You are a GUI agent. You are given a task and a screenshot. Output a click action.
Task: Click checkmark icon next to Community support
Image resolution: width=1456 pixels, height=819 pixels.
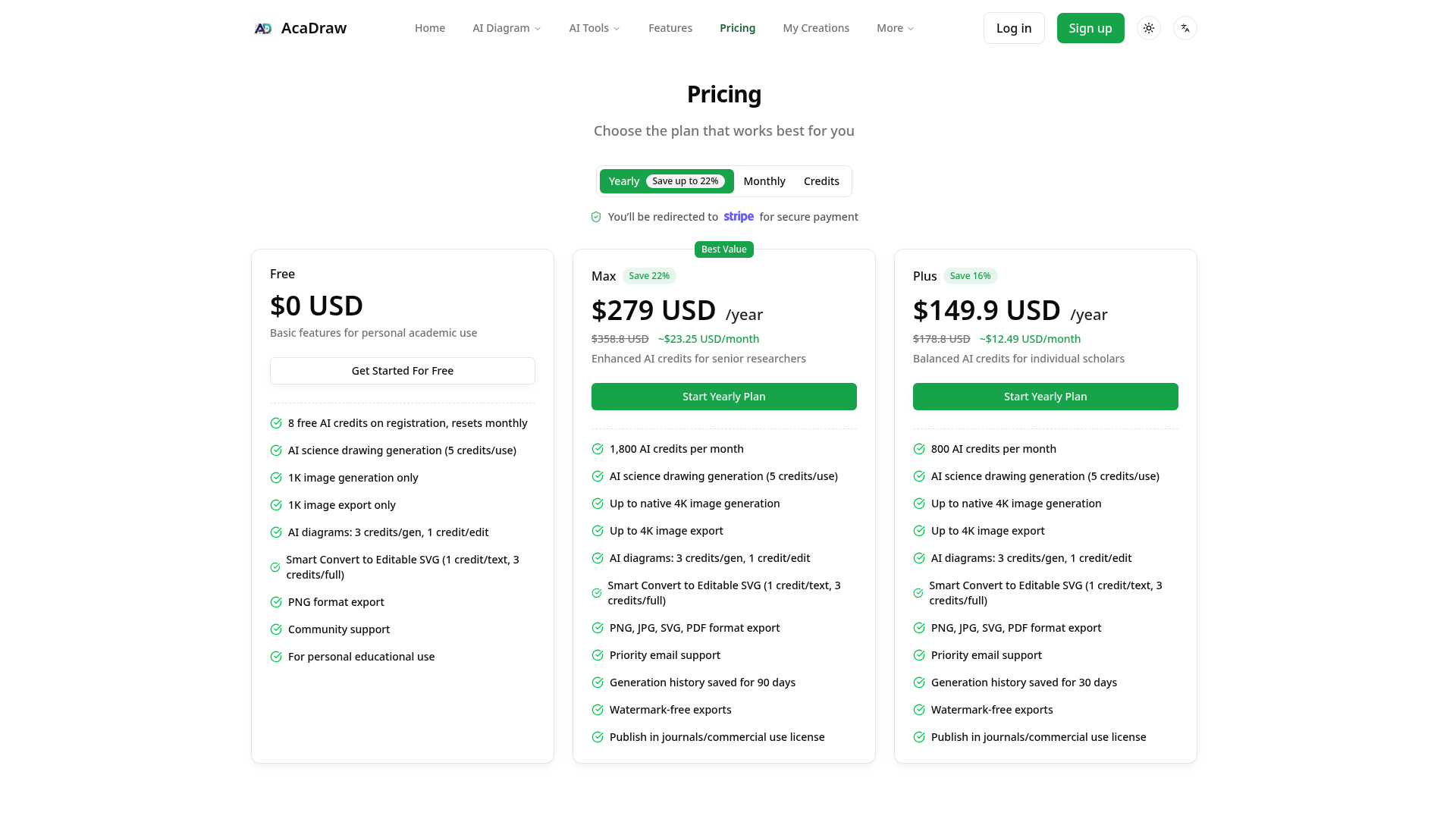(276, 629)
